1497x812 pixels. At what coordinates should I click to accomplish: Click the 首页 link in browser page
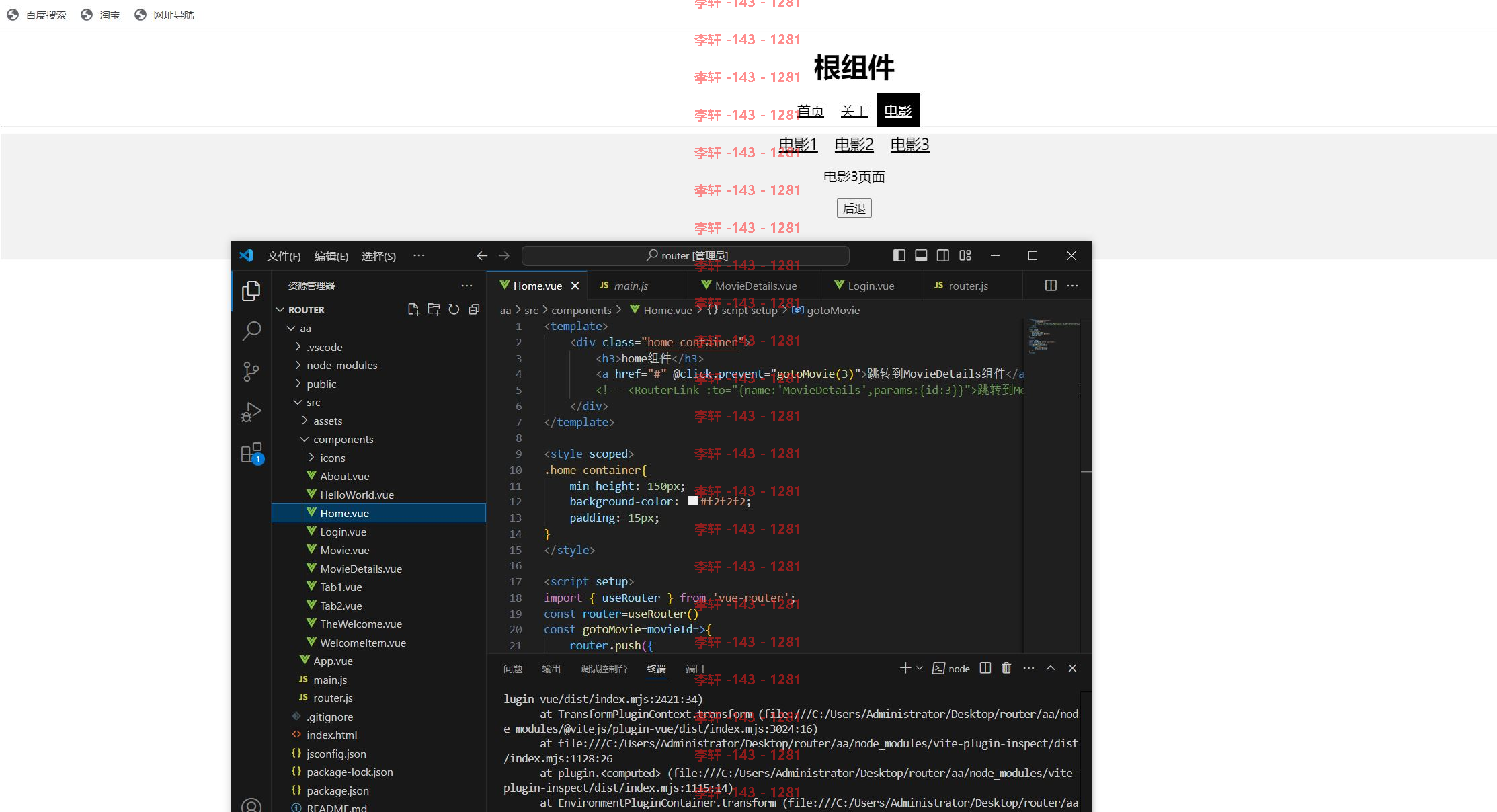[x=811, y=111]
